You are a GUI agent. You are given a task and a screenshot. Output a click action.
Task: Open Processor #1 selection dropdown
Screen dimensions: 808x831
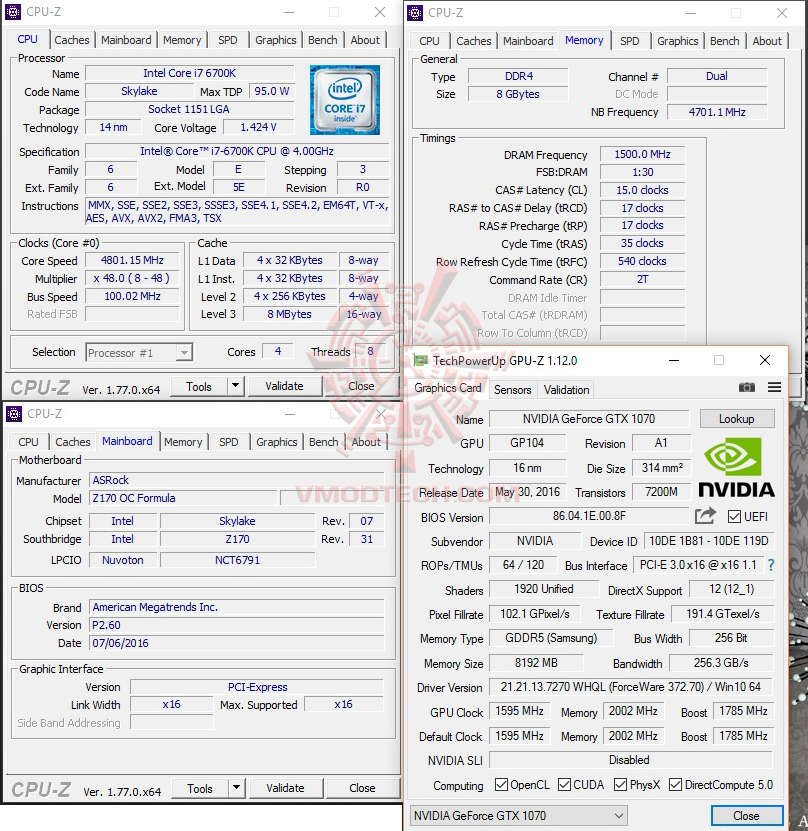[139, 352]
